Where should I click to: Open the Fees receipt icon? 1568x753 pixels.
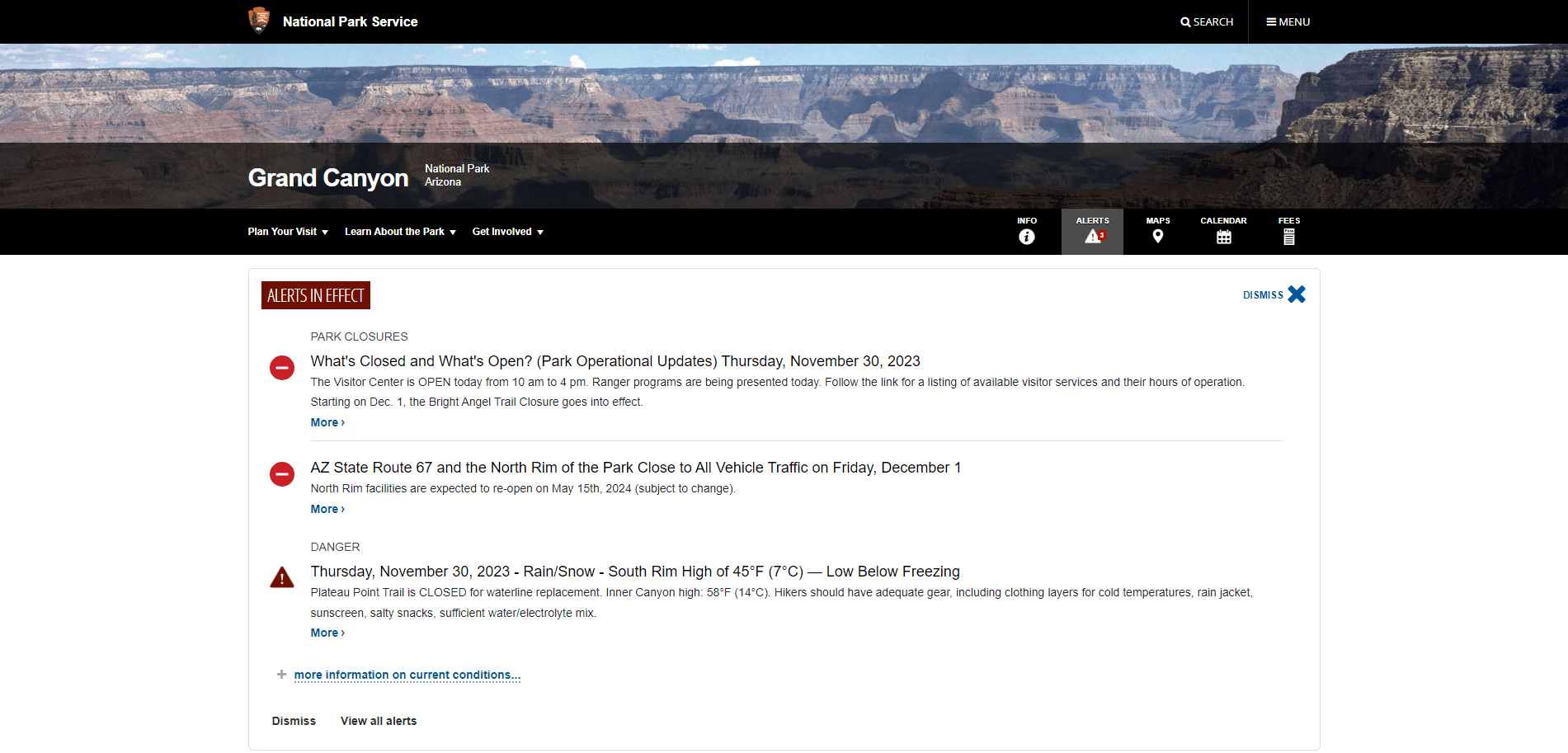coord(1289,237)
